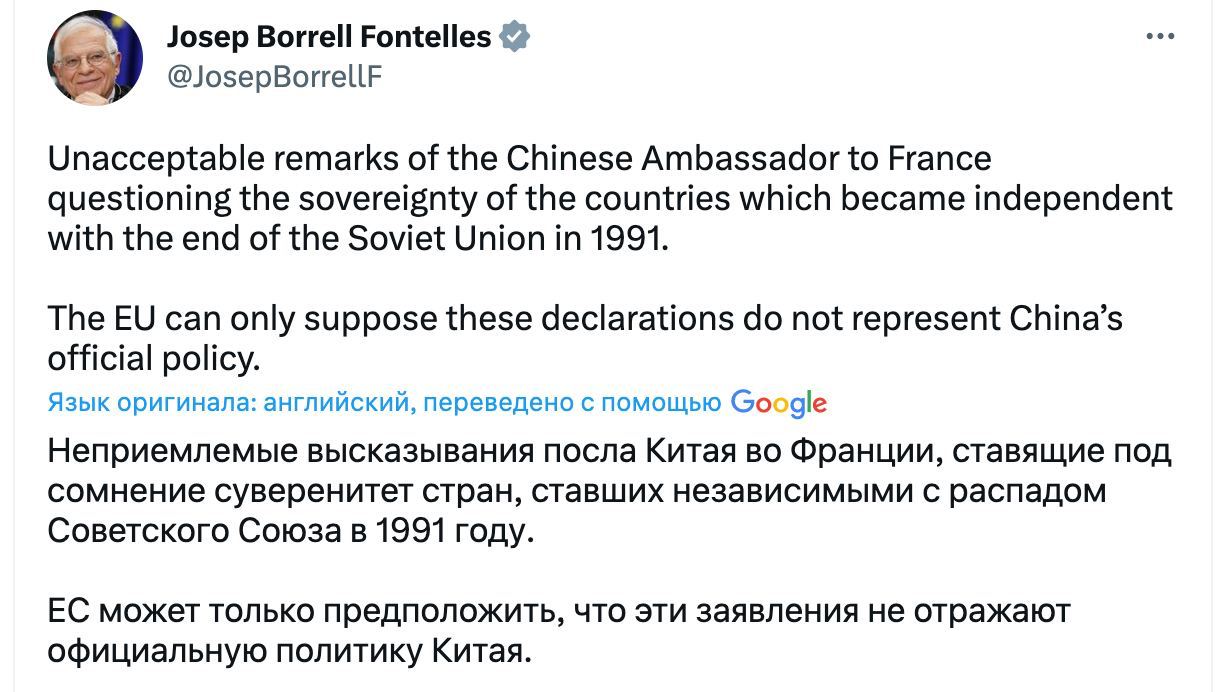Open the tweet's three-dot more options menu

pyautogui.click(x=1160, y=37)
